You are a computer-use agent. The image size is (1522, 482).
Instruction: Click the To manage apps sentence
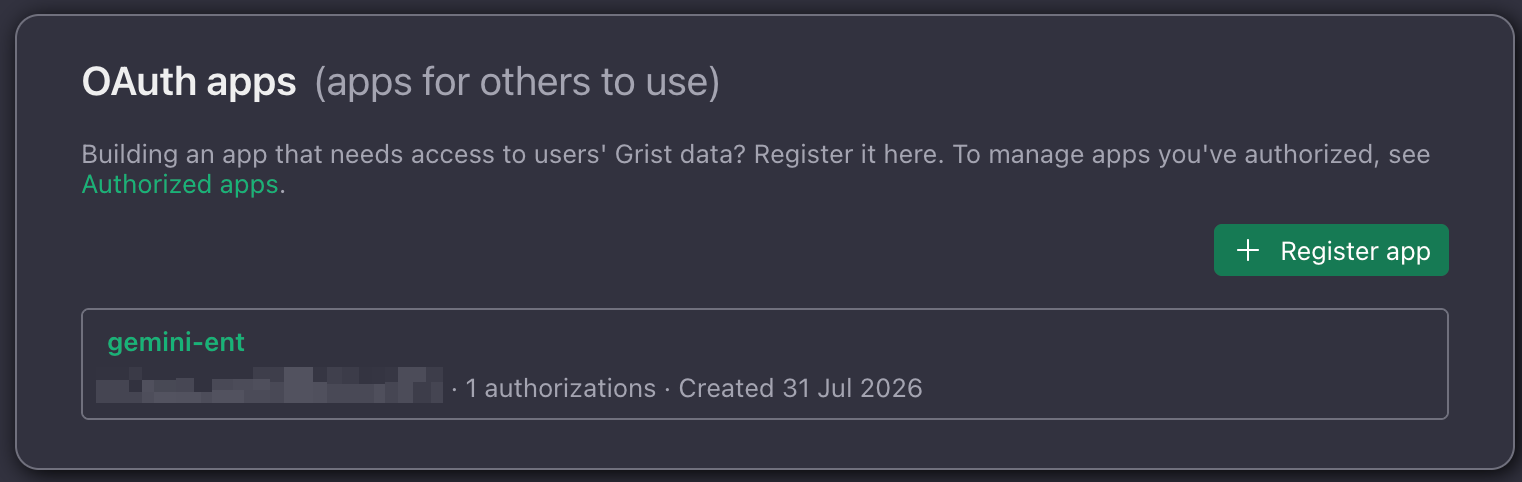tap(1191, 155)
